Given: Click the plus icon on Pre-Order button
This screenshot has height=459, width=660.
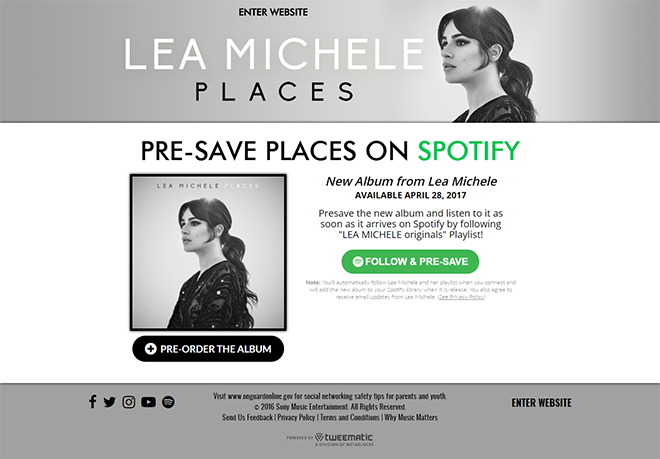Looking at the screenshot, I should point(151,349).
